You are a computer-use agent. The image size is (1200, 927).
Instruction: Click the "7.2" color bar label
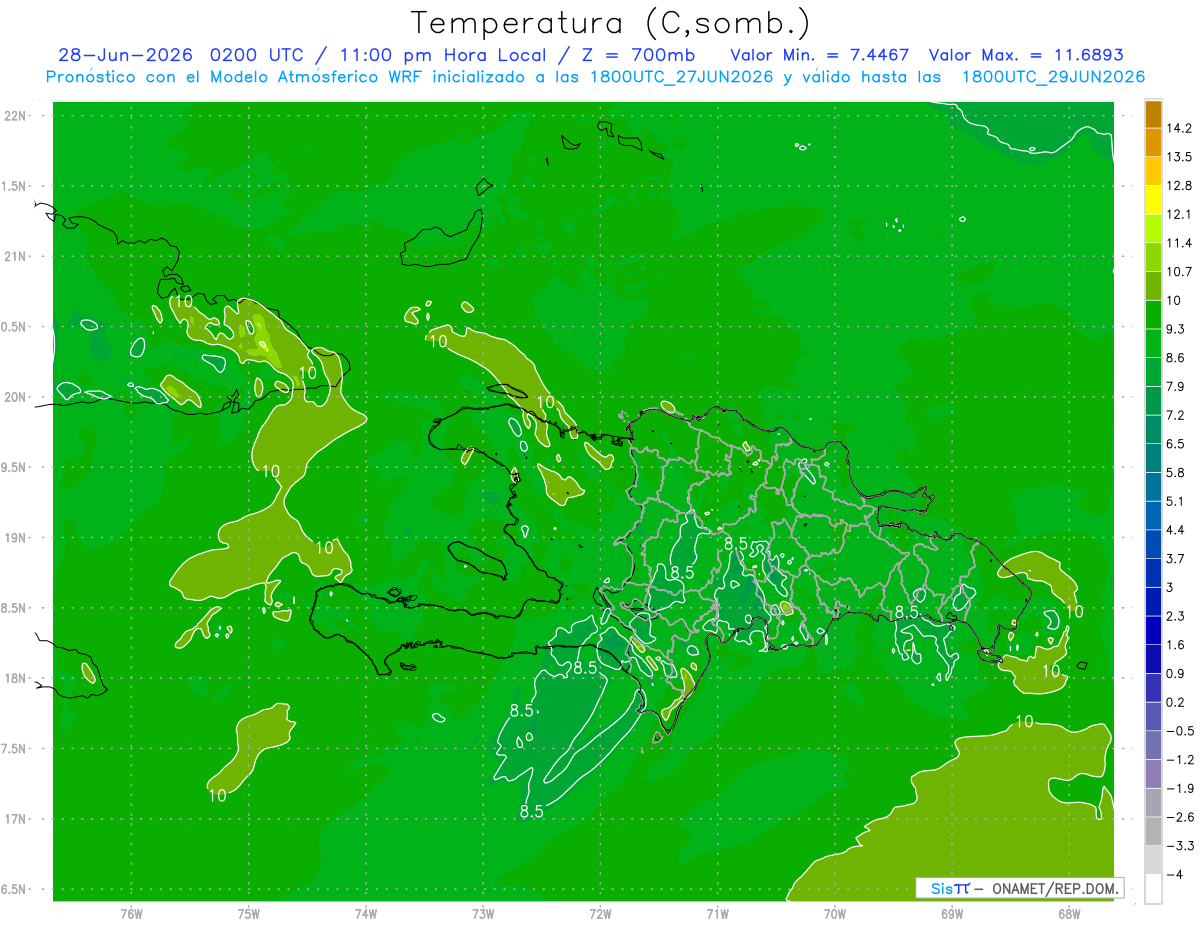1177,415
